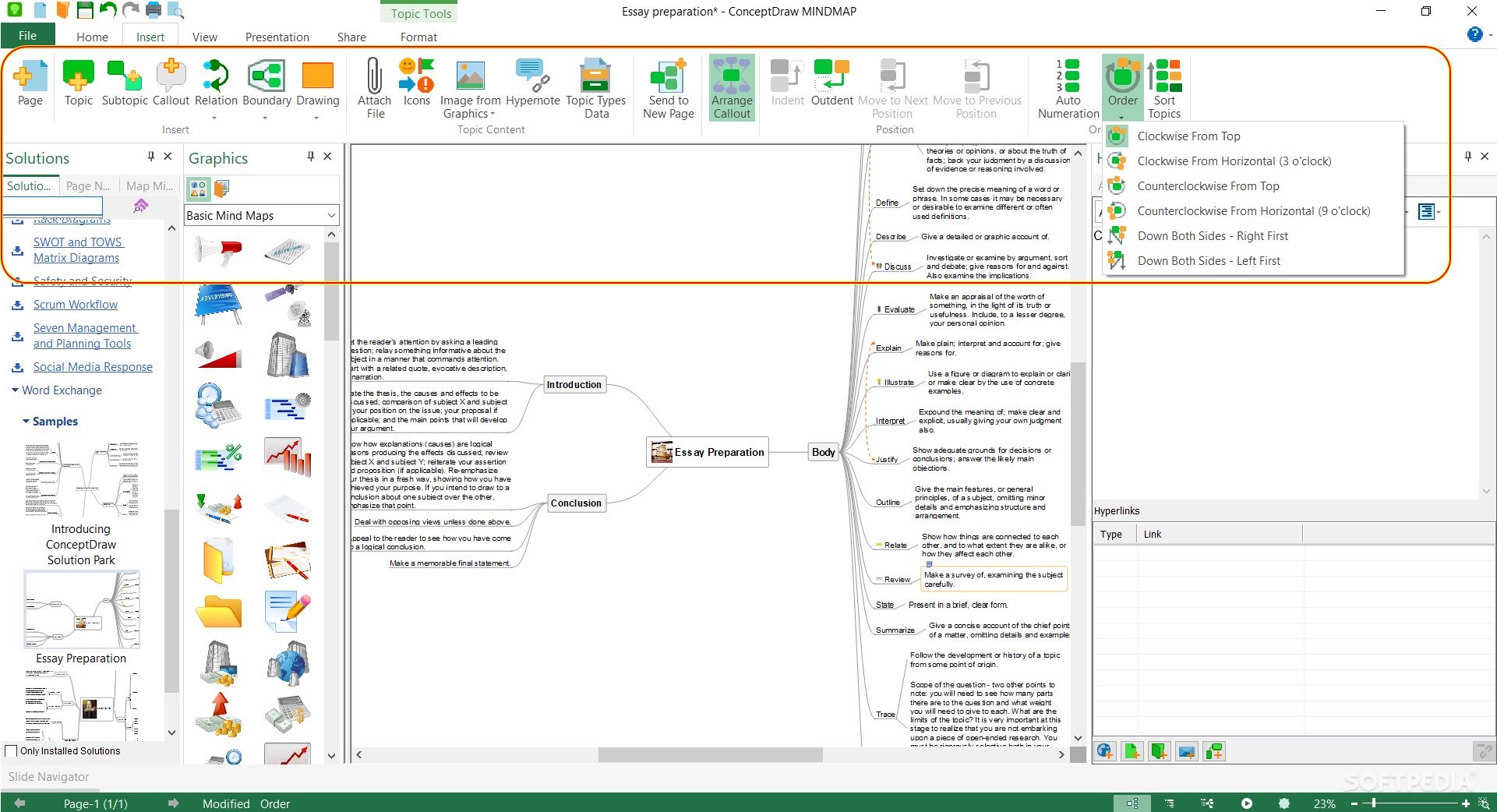Check Only Installed Solutions checkbox
Viewport: 1497px width, 812px height.
(11, 751)
